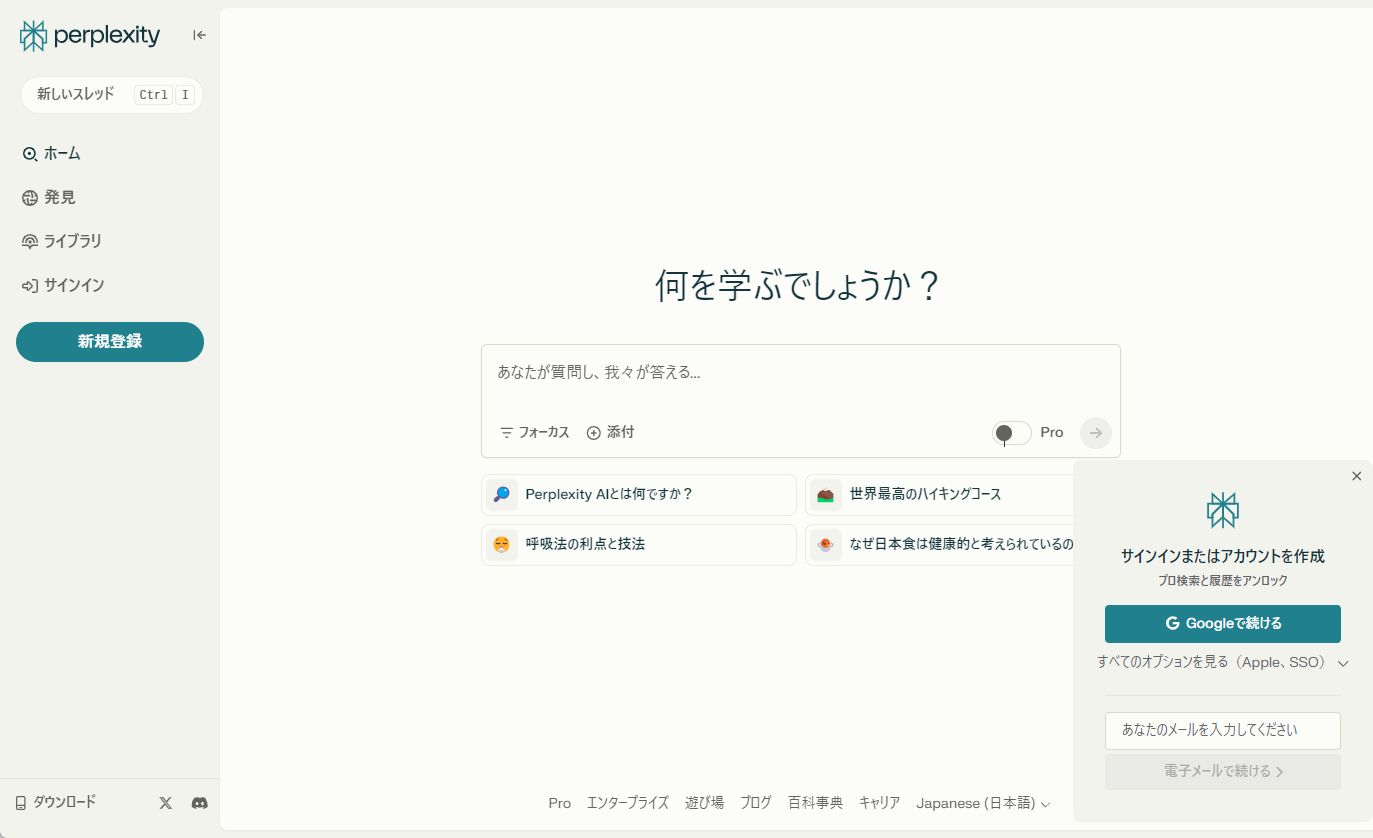This screenshot has width=1373, height=838.
Task: Click the 新規登録 button
Action: [x=110, y=341]
